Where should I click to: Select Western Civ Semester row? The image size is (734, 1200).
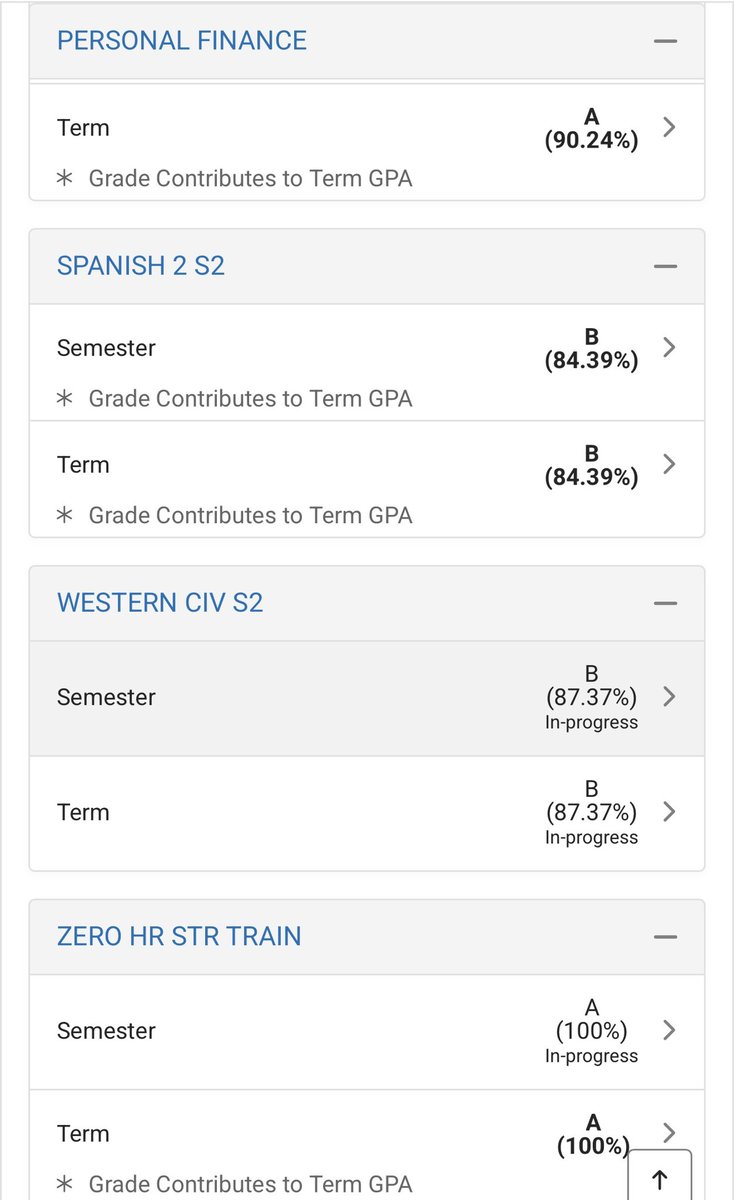pyautogui.click(x=367, y=698)
